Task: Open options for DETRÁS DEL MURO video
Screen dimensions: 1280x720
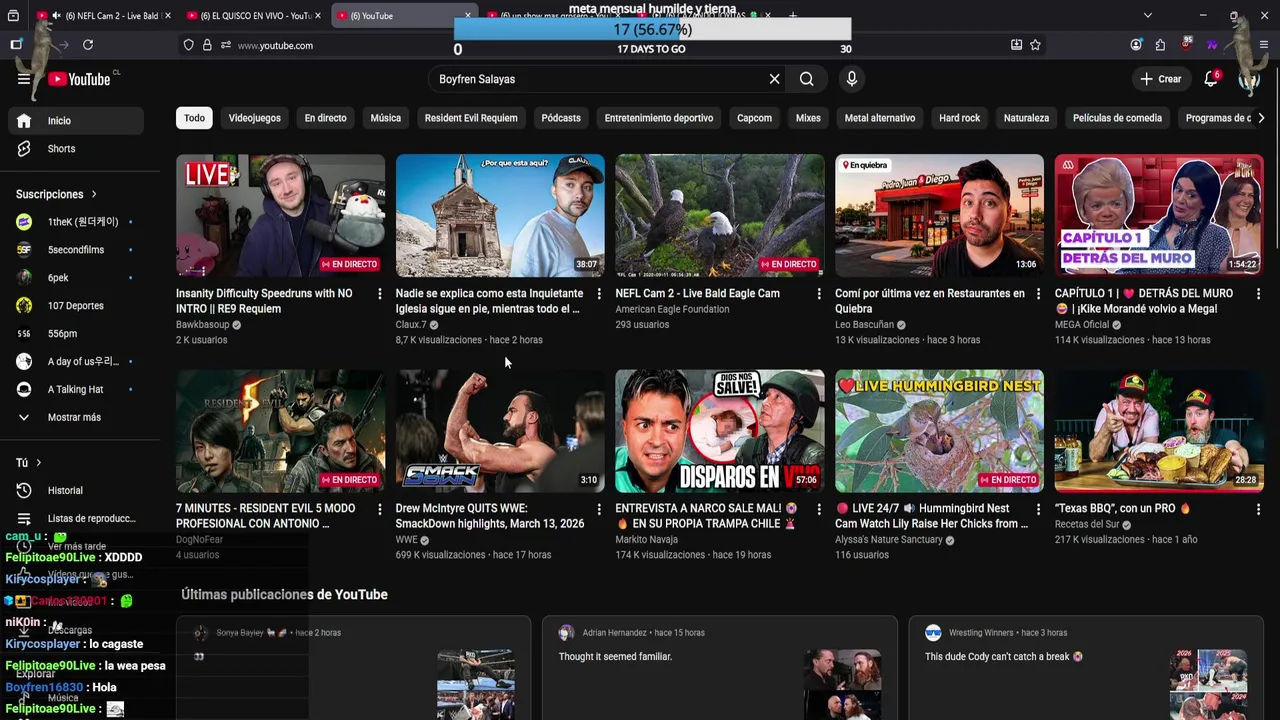Action: coord(1259,294)
